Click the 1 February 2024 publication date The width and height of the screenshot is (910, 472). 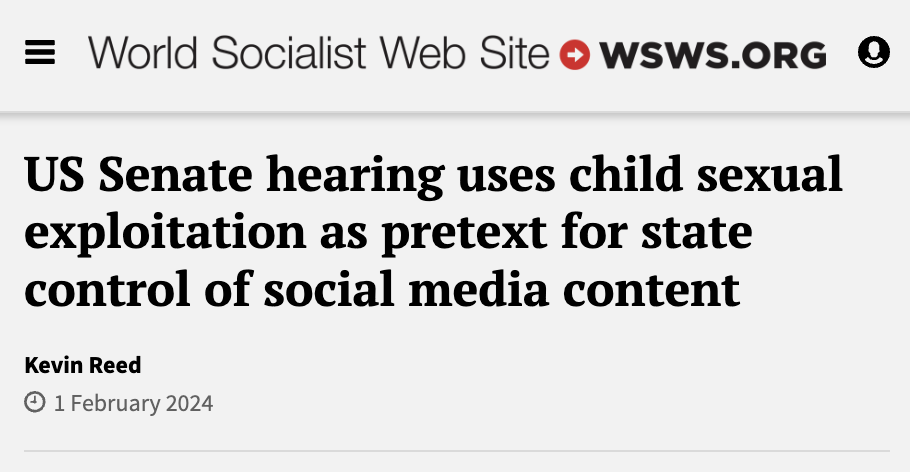pos(133,404)
